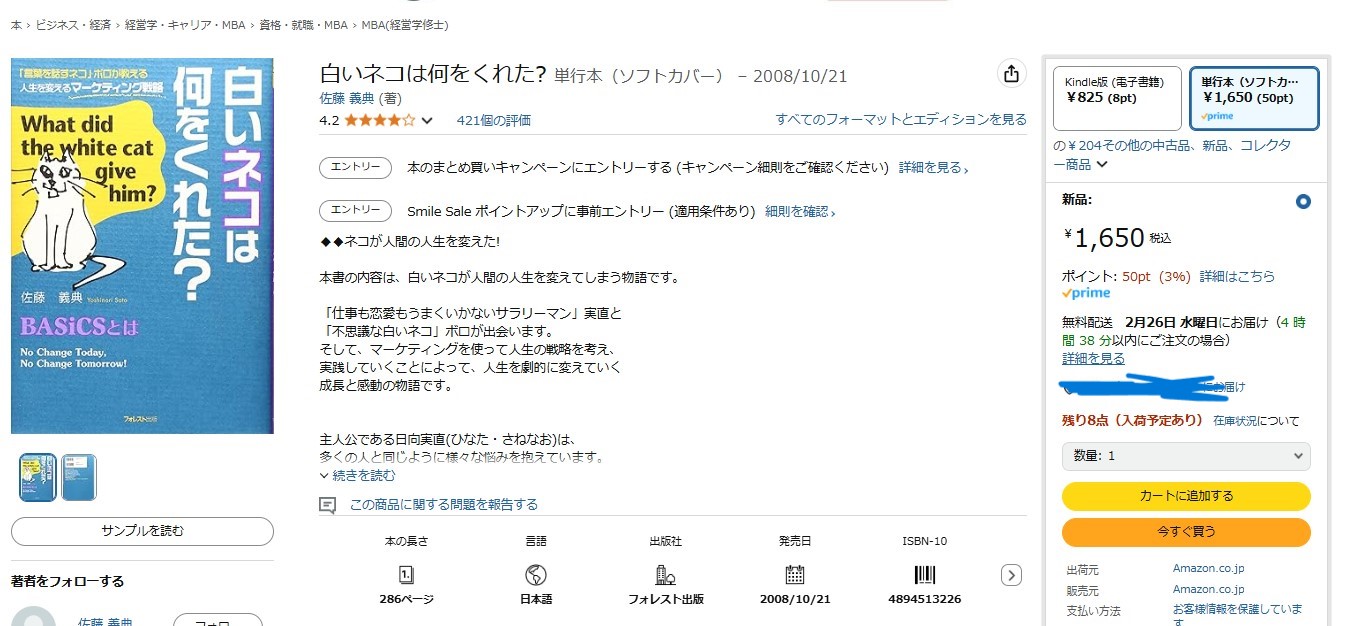The width and height of the screenshot is (1358, 626).
Task: Click the release date calendar icon
Action: pyautogui.click(x=795, y=575)
